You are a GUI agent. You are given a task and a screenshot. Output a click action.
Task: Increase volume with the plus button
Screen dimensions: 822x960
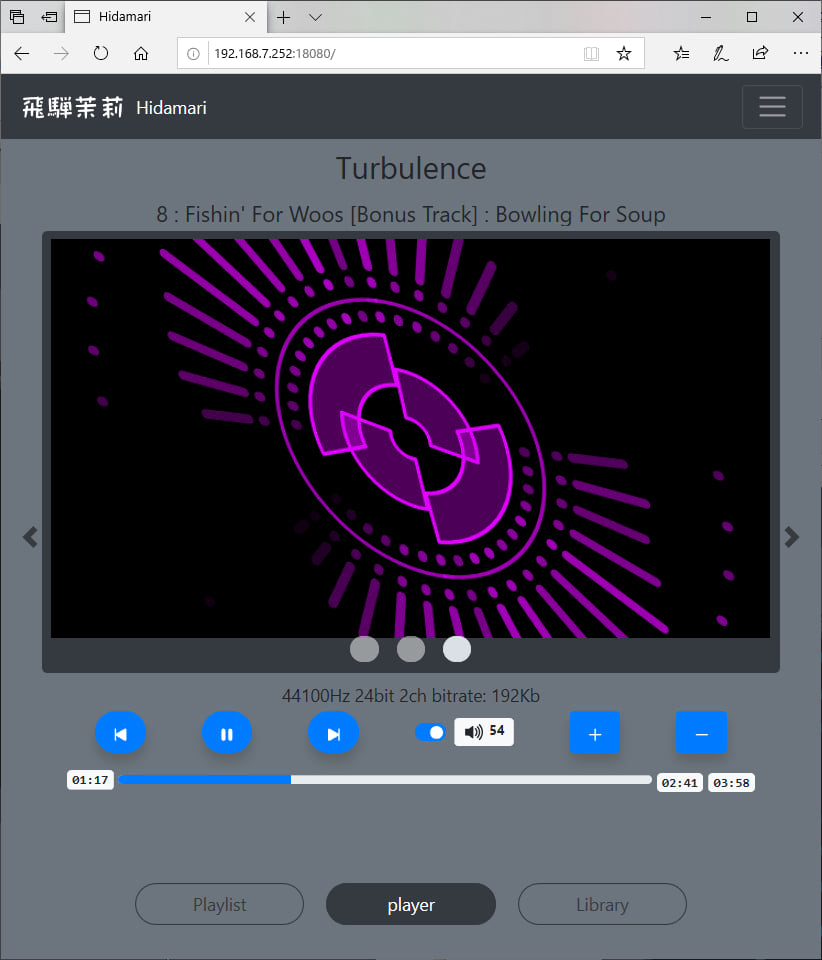click(595, 732)
